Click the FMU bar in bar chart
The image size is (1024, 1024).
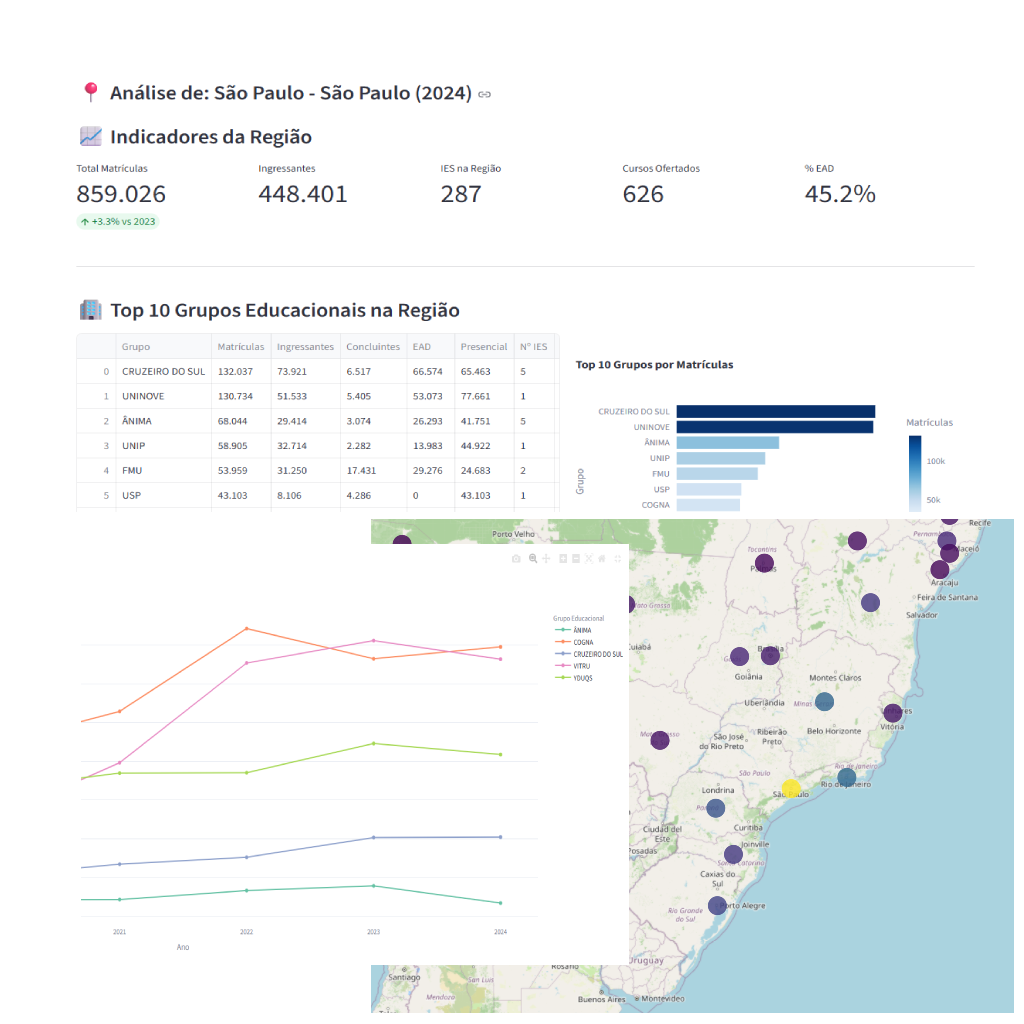point(717,473)
